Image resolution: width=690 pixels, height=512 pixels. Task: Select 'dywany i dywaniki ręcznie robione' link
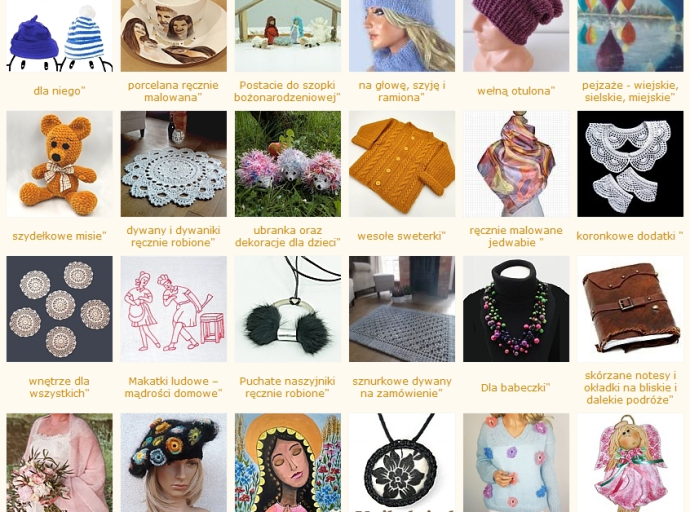[173, 236]
